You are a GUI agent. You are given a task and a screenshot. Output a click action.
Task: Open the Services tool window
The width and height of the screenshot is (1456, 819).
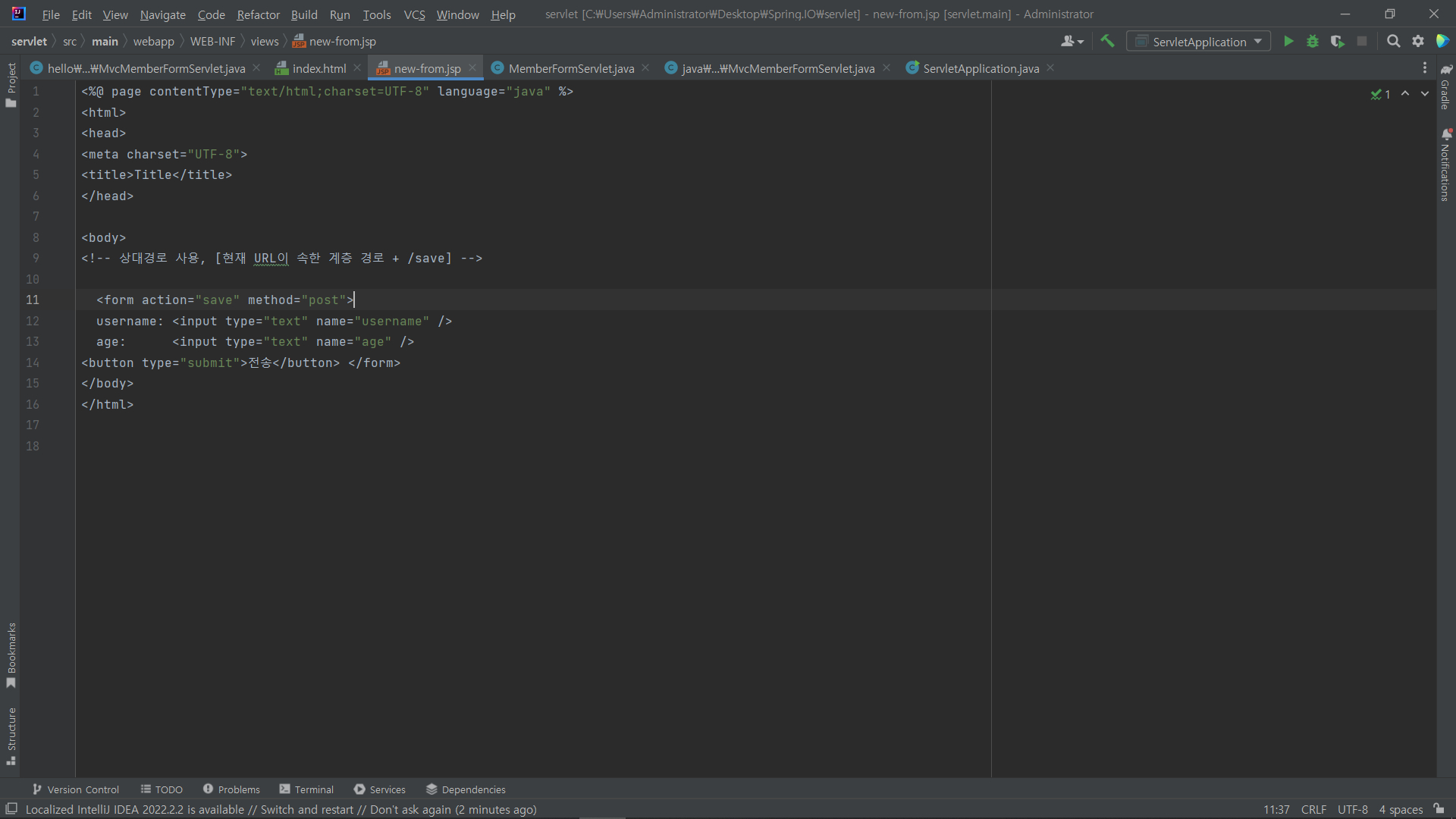(379, 789)
